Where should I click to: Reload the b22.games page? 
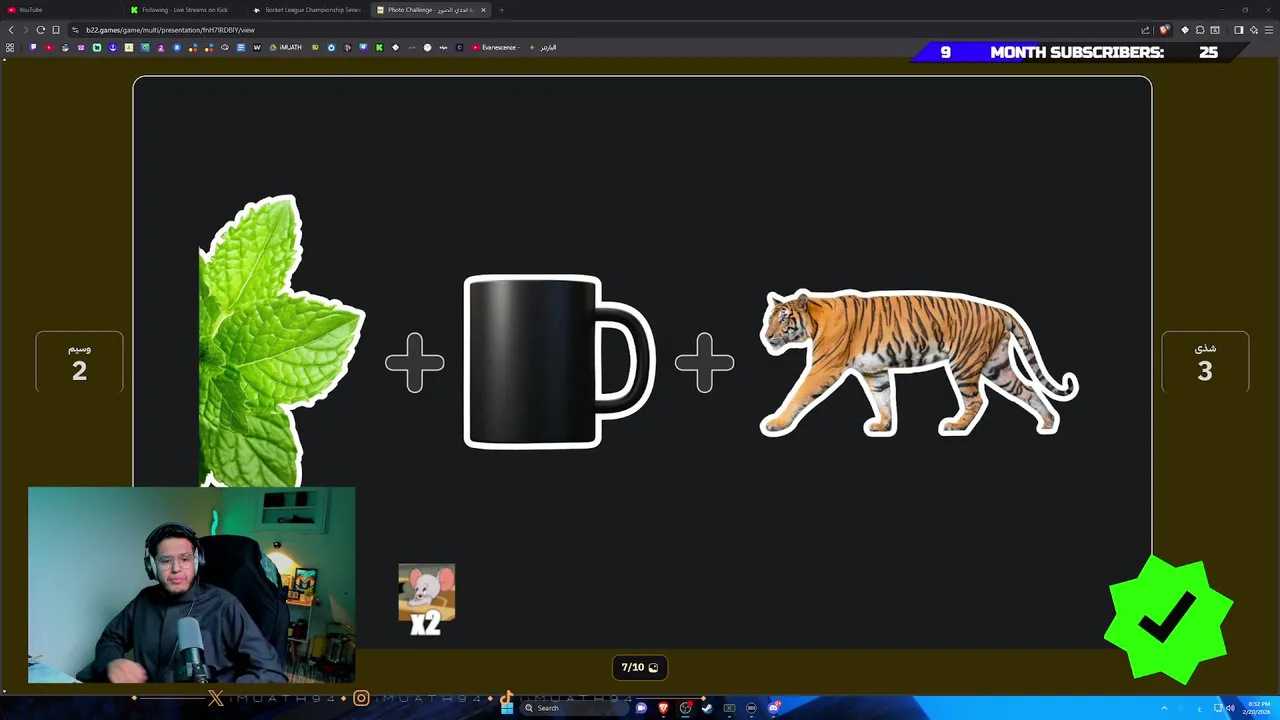40,30
